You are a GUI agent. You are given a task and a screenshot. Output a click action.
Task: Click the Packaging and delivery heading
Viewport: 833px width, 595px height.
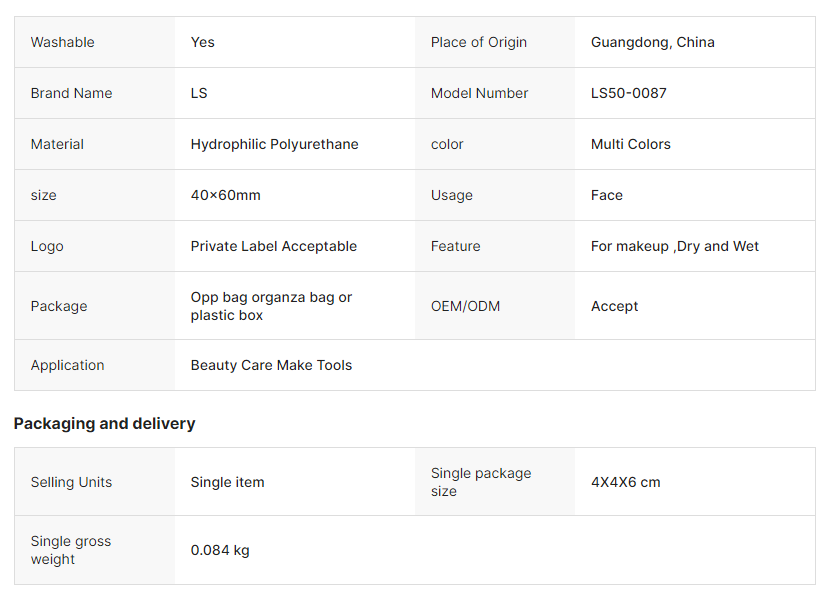[104, 423]
